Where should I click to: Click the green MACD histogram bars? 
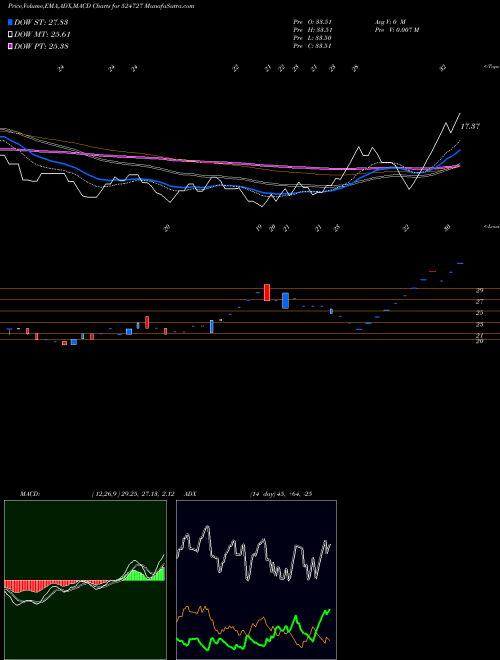(x=137, y=576)
